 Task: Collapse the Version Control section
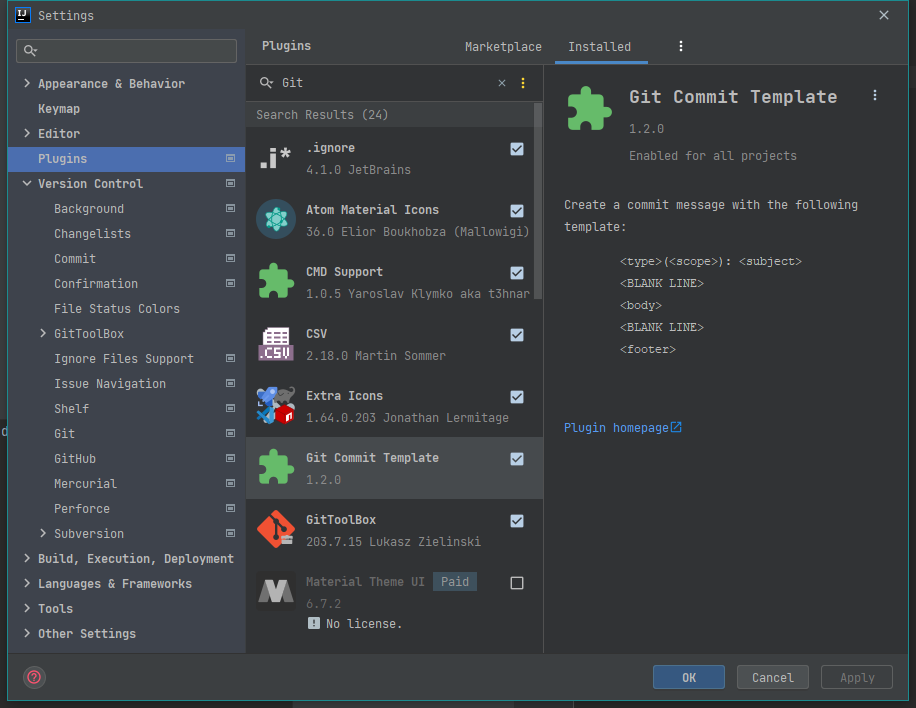click(27, 184)
